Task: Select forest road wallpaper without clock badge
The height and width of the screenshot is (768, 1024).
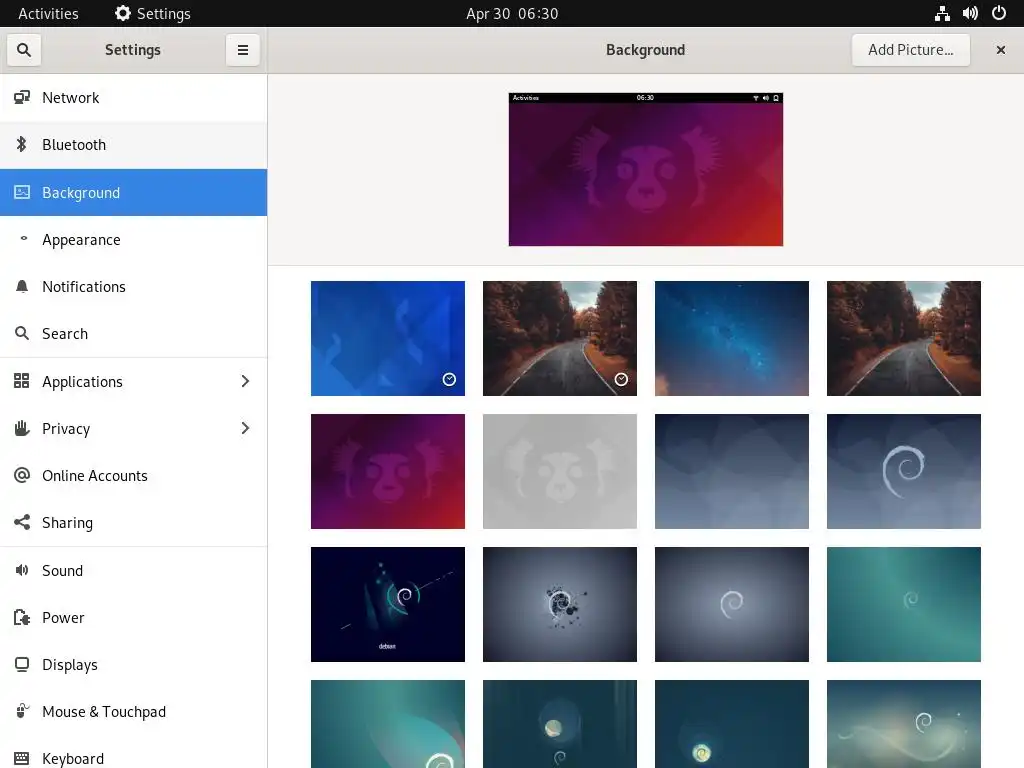Action: [904, 338]
